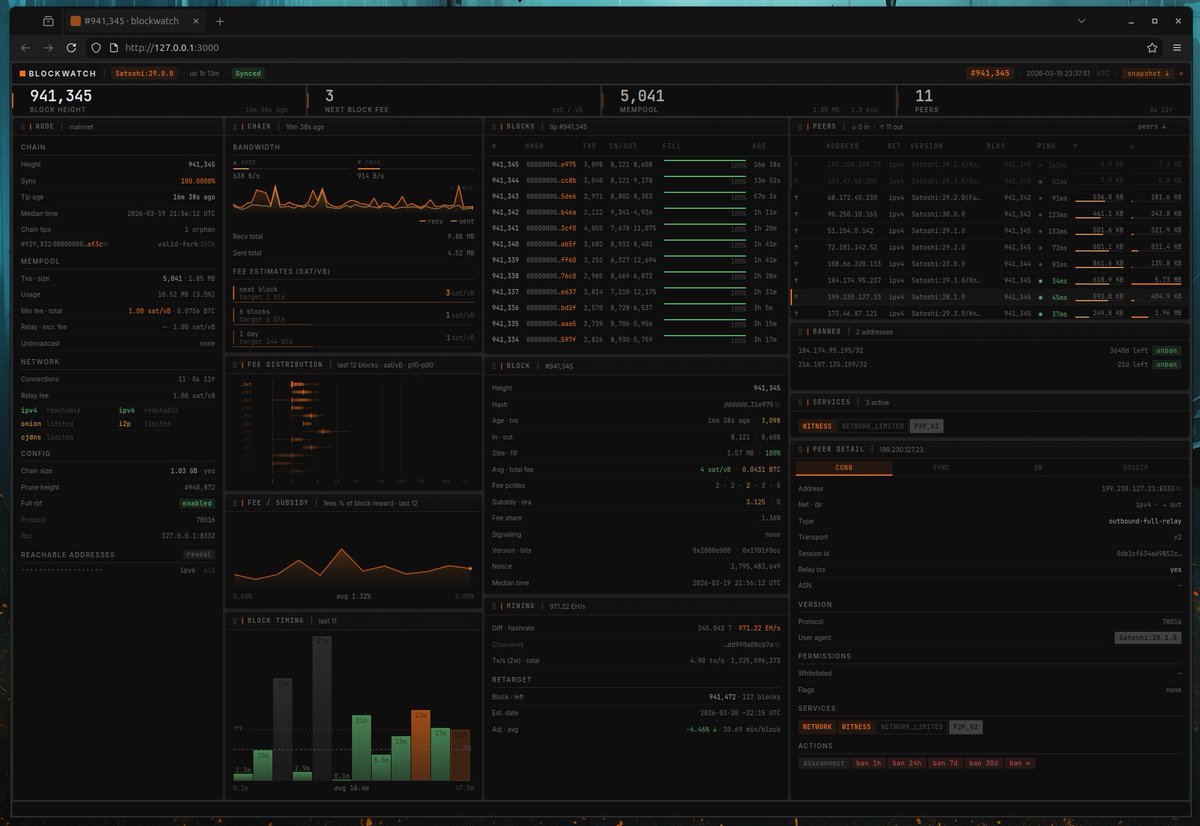The height and width of the screenshot is (826, 1200).
Task: Click the WITNESS tag in Services panel
Action: pos(817,426)
